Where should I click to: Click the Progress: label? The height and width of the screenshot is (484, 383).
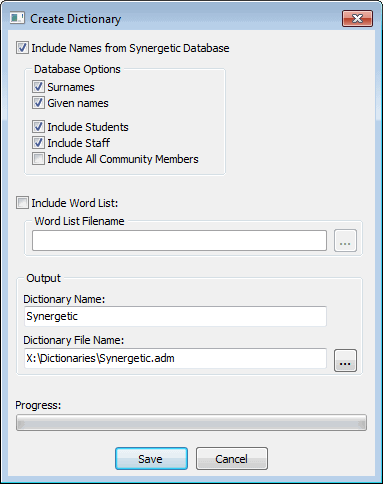pyautogui.click(x=38, y=405)
